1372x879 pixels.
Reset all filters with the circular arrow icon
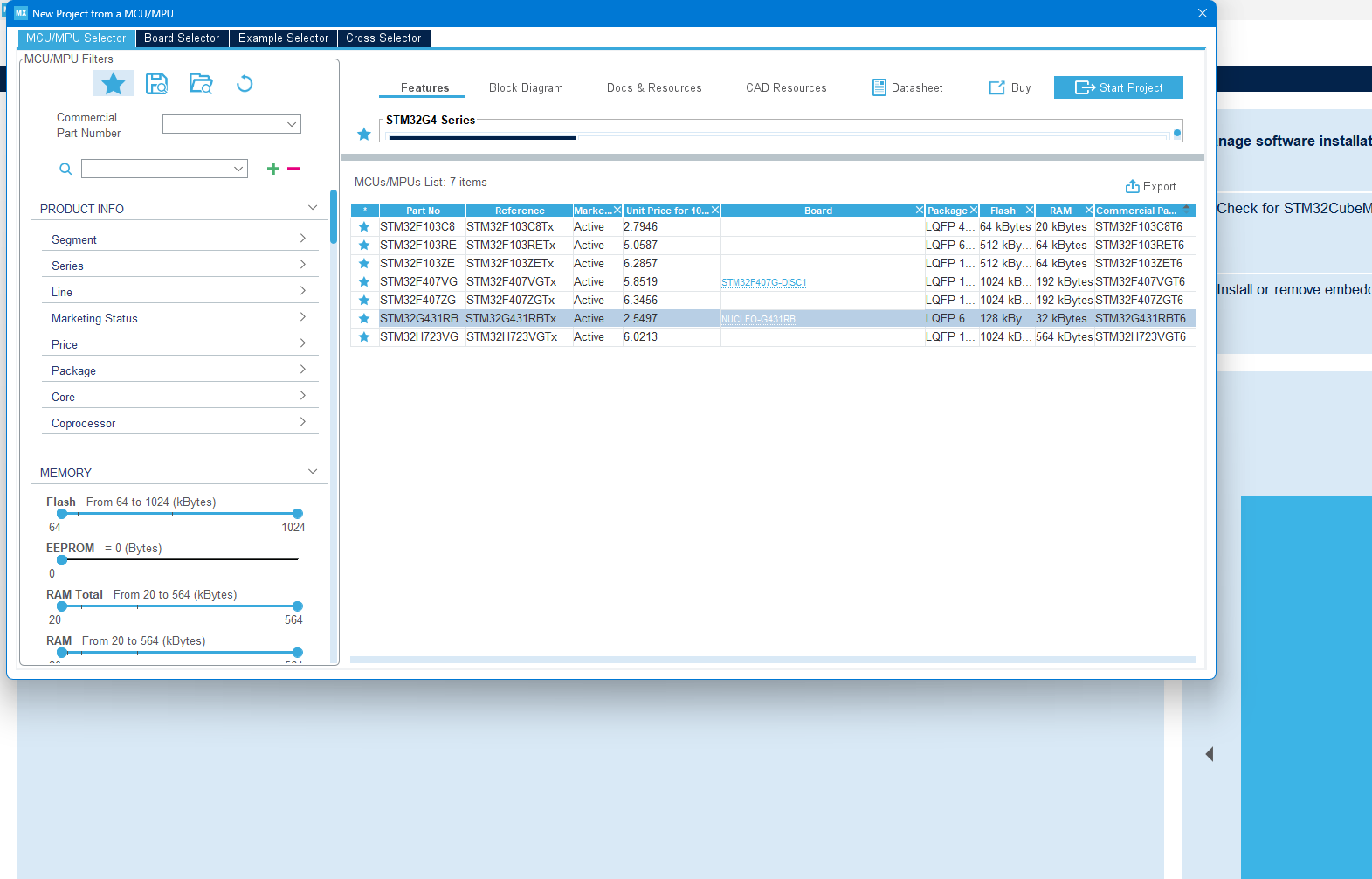coord(245,84)
